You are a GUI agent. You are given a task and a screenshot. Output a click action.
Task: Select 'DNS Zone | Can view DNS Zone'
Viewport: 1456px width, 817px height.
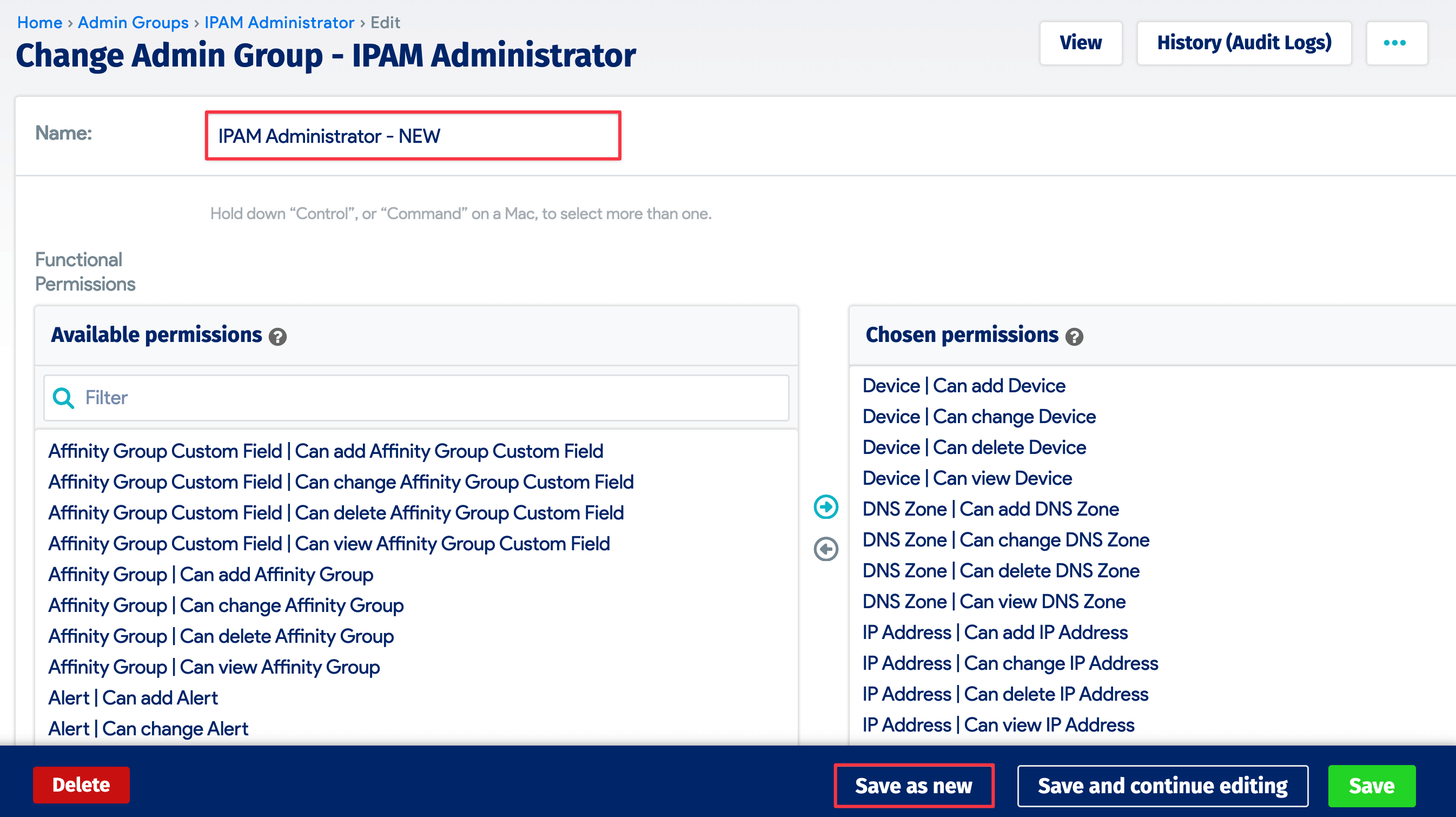pyautogui.click(x=994, y=601)
